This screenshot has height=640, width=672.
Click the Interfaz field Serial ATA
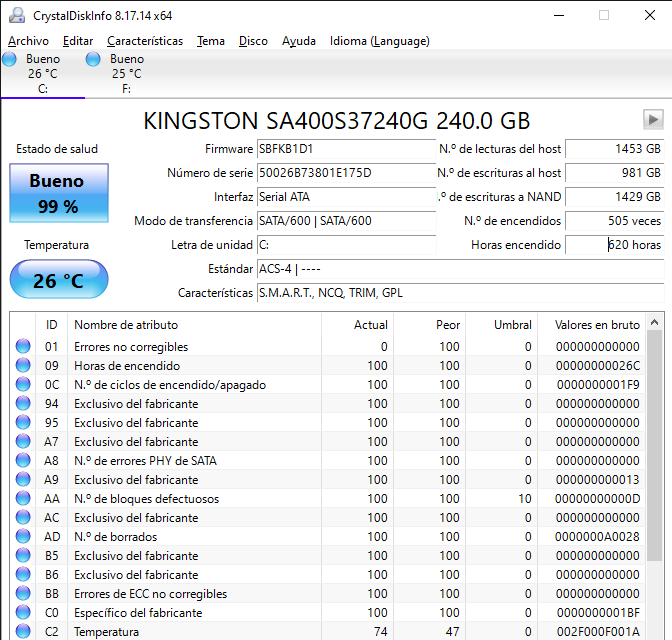click(346, 197)
